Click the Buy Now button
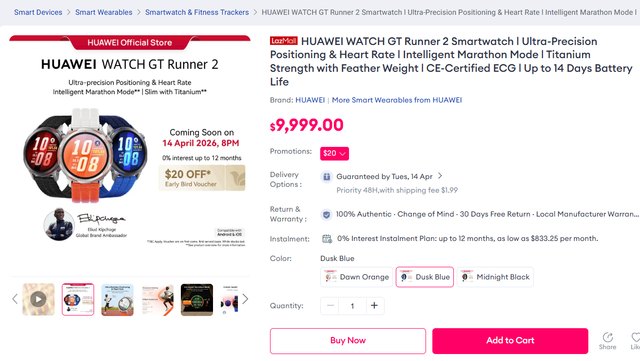 pos(348,341)
